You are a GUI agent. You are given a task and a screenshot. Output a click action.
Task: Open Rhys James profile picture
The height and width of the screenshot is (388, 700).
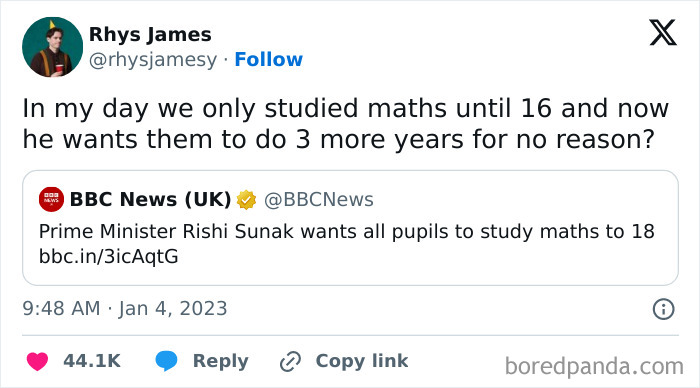(52, 47)
